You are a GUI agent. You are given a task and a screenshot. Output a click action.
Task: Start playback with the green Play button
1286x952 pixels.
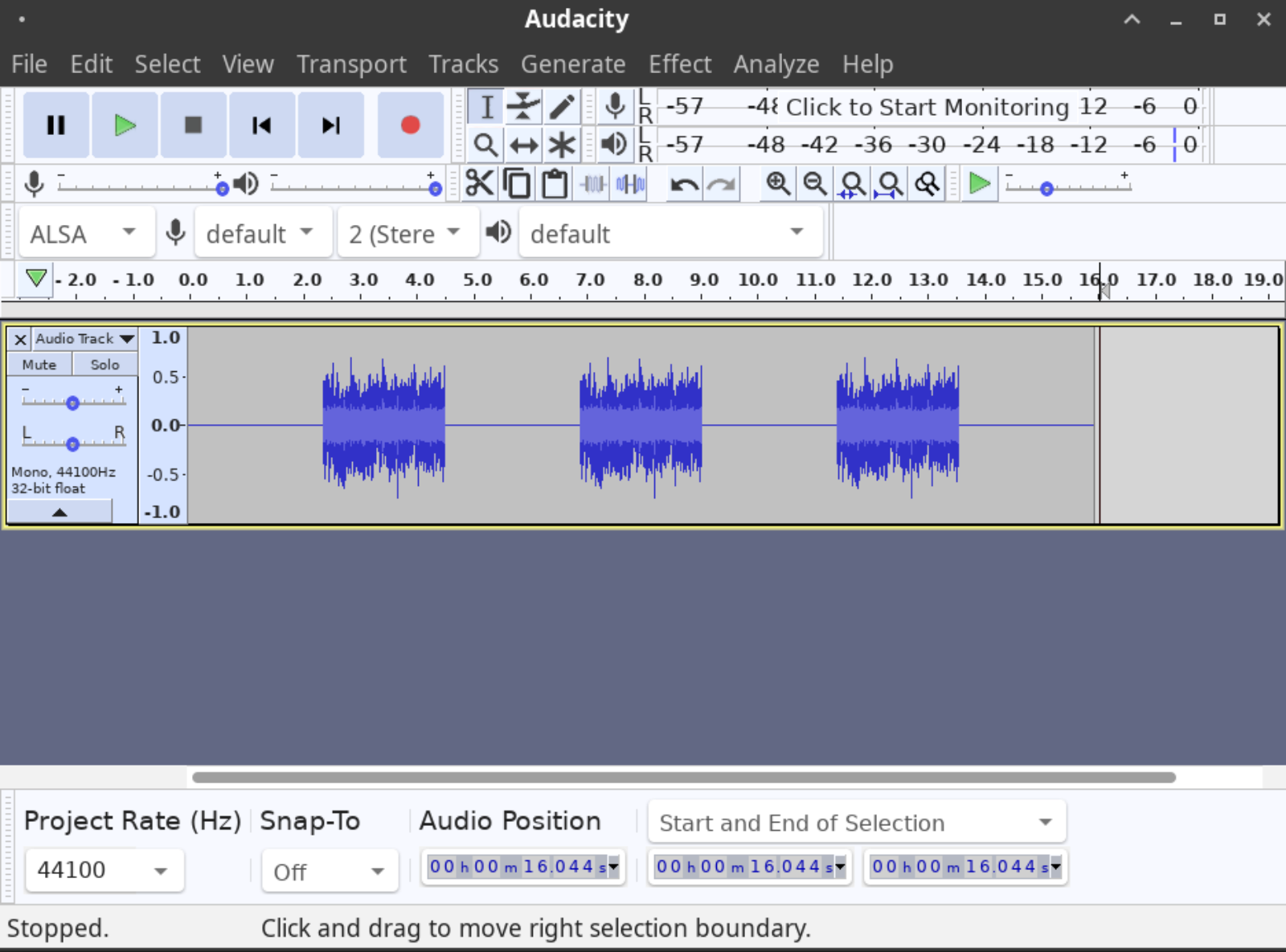pos(125,125)
